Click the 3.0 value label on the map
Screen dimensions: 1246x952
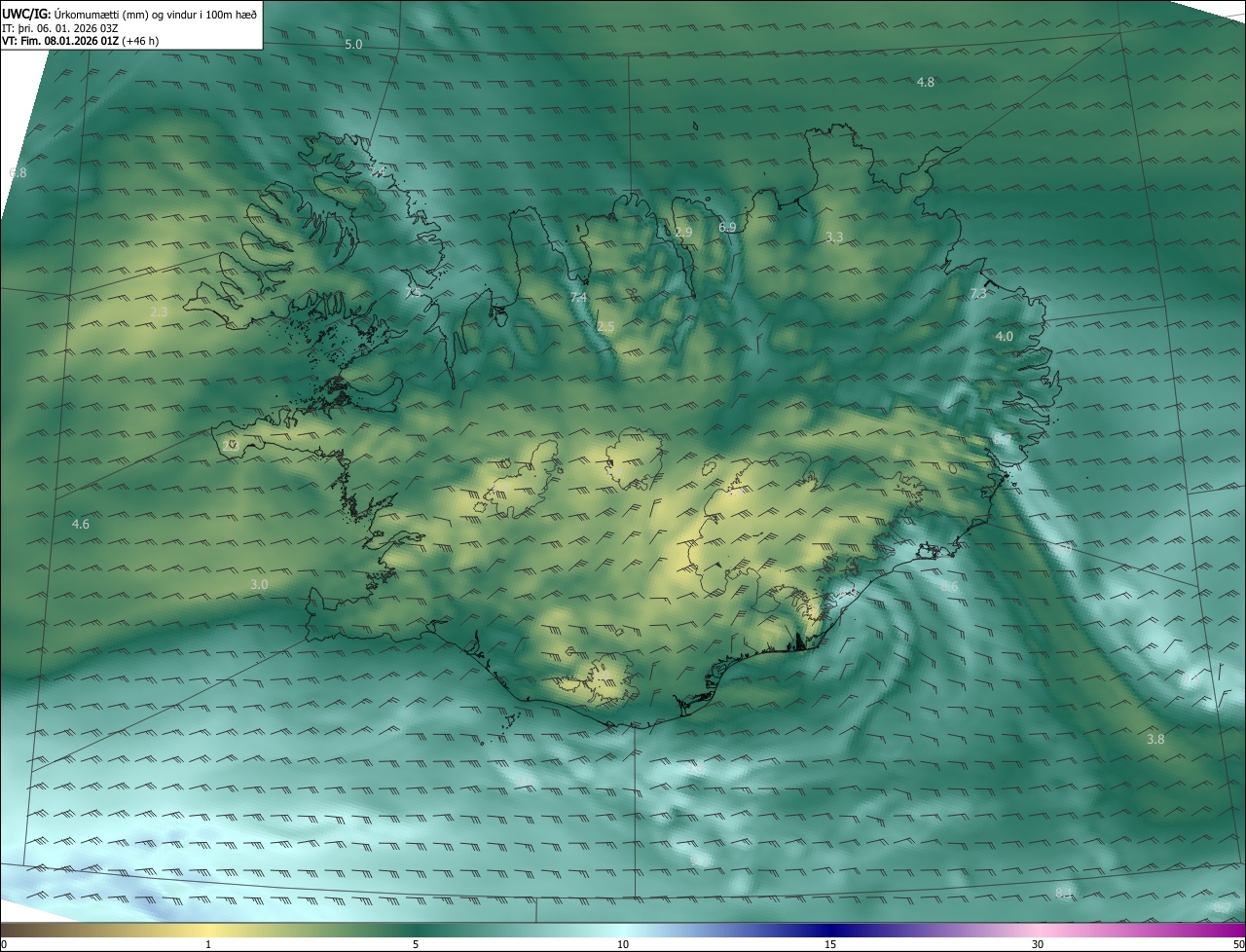[259, 585]
